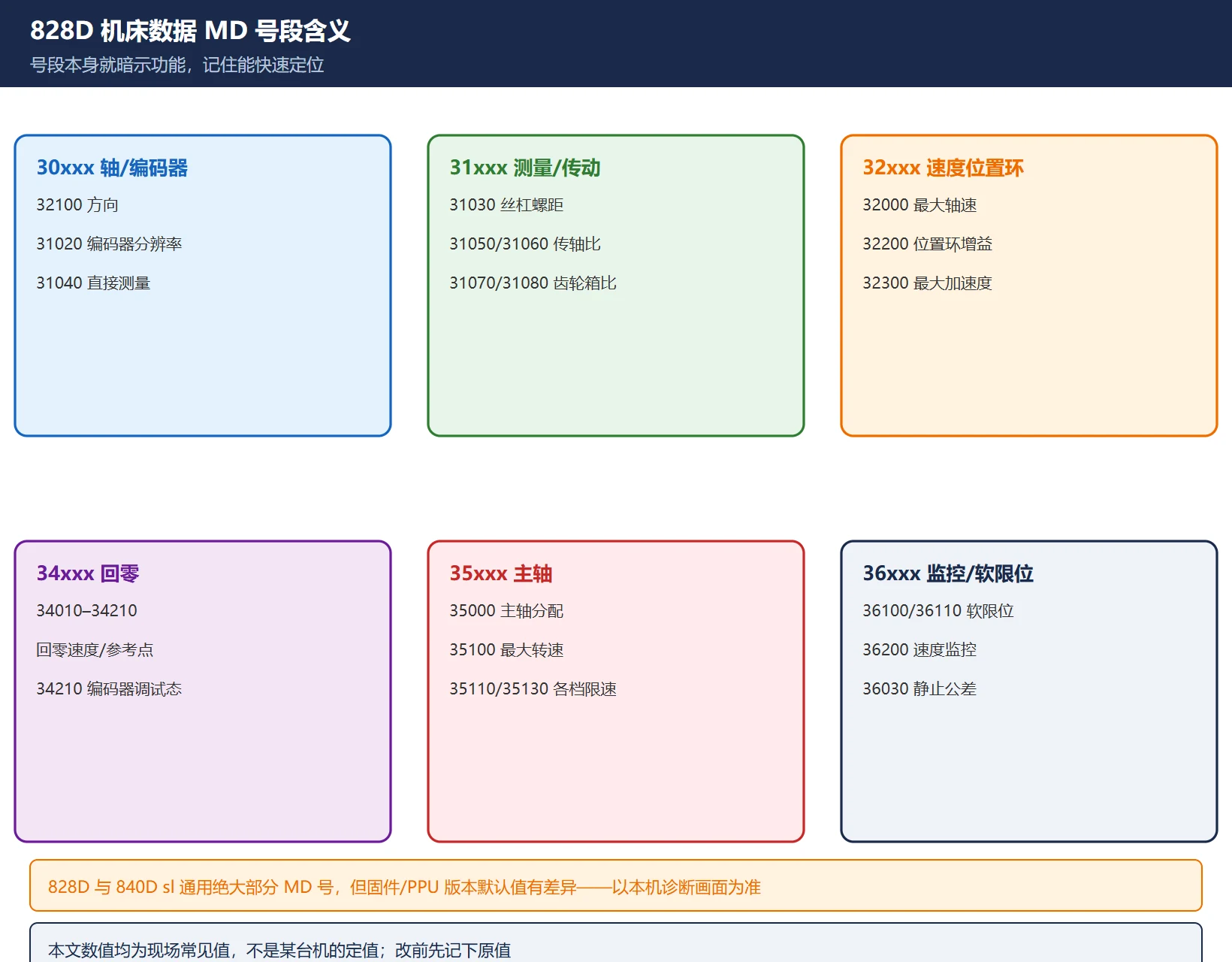
Task: Click "31070/31080 齿轮箱比" text
Action: click(533, 283)
